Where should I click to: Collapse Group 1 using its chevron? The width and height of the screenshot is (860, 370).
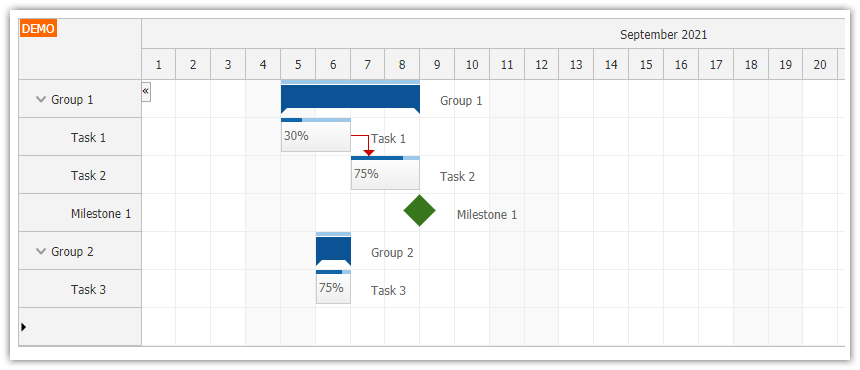click(x=40, y=100)
